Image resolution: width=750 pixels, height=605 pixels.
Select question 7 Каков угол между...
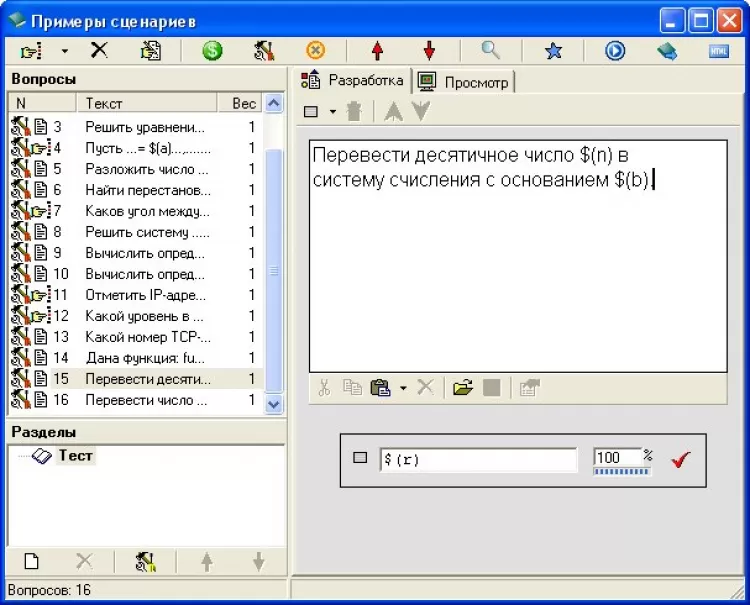(x=136, y=211)
